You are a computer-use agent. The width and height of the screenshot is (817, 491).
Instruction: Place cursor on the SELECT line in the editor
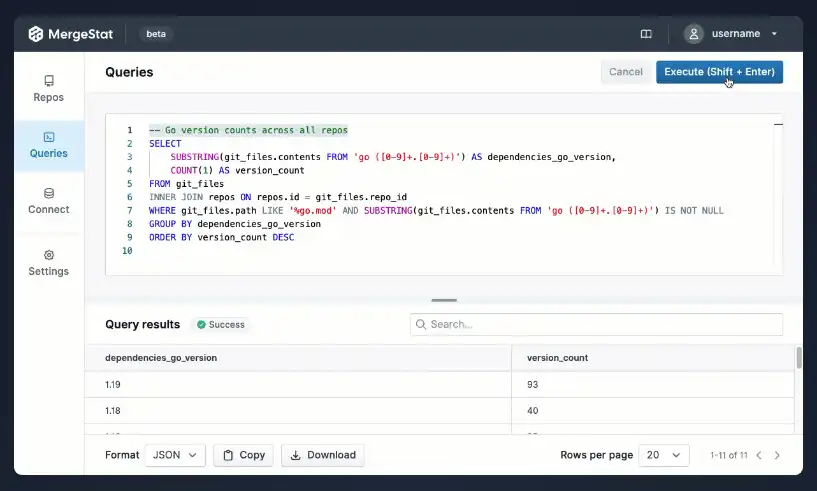click(x=165, y=143)
